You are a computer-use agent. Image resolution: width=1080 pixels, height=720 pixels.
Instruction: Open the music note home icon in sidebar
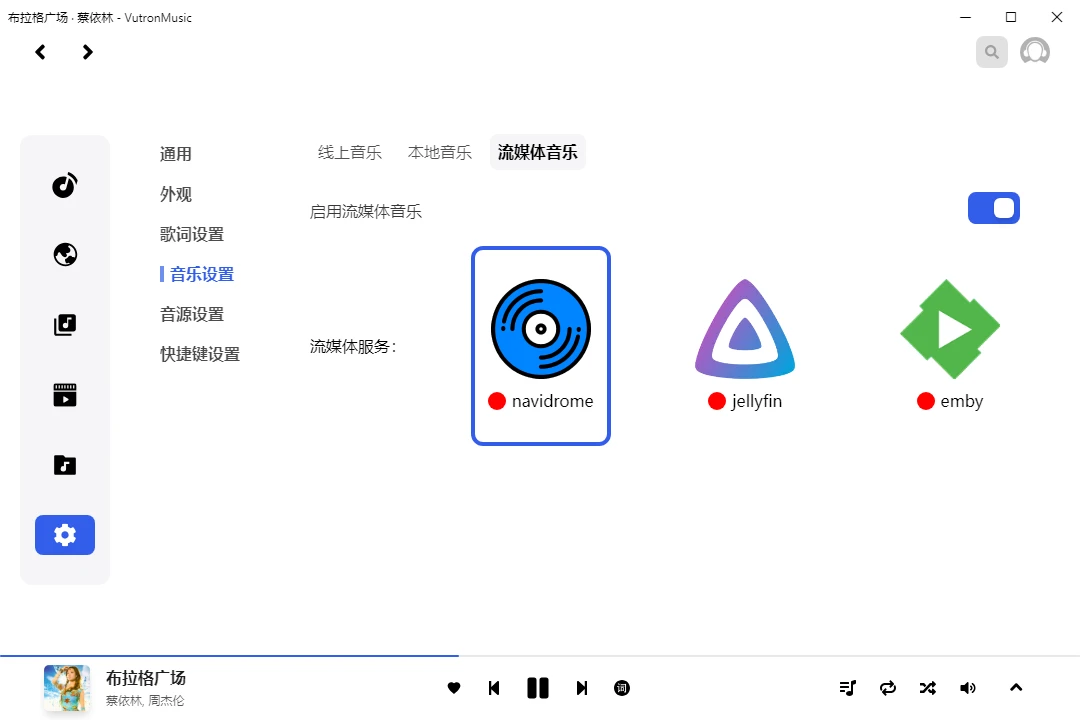coord(65,185)
